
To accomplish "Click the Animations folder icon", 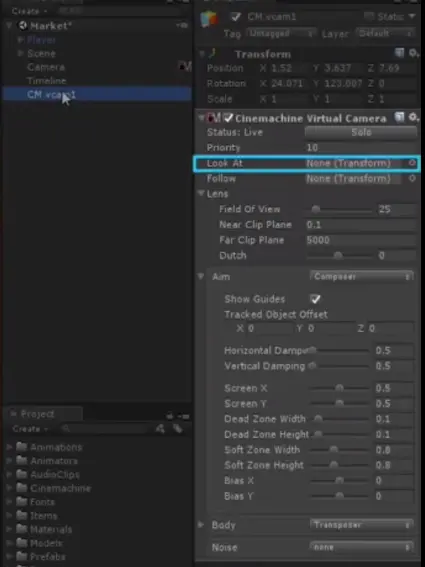I will [22, 447].
